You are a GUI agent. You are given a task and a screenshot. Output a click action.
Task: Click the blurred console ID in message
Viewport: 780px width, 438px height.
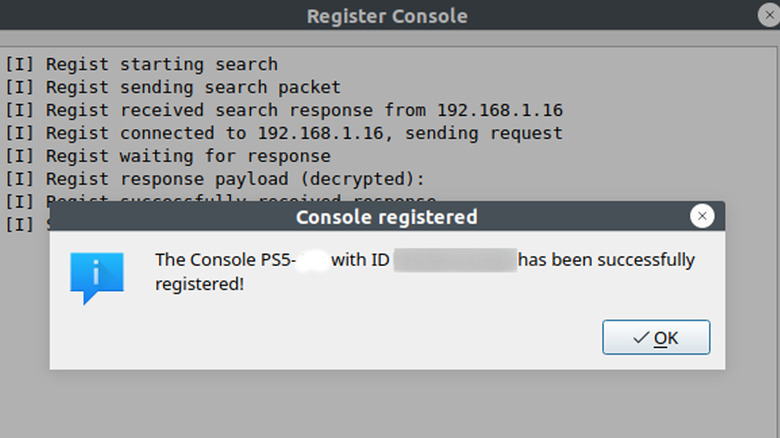point(455,261)
